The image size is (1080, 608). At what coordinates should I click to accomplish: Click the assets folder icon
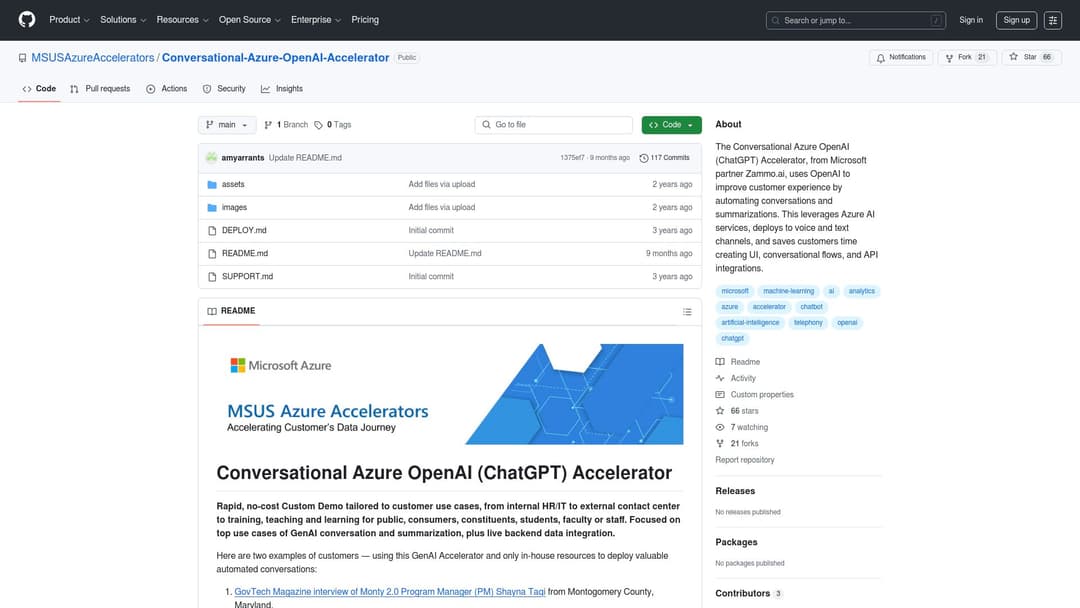coord(212,185)
